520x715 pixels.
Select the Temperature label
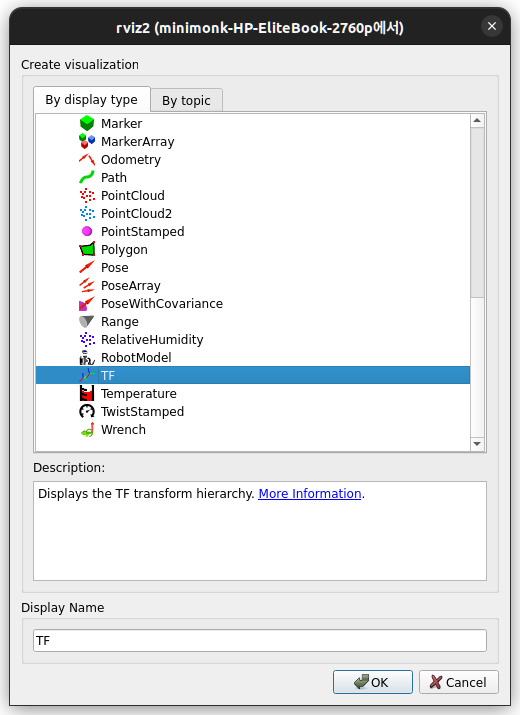(139, 394)
